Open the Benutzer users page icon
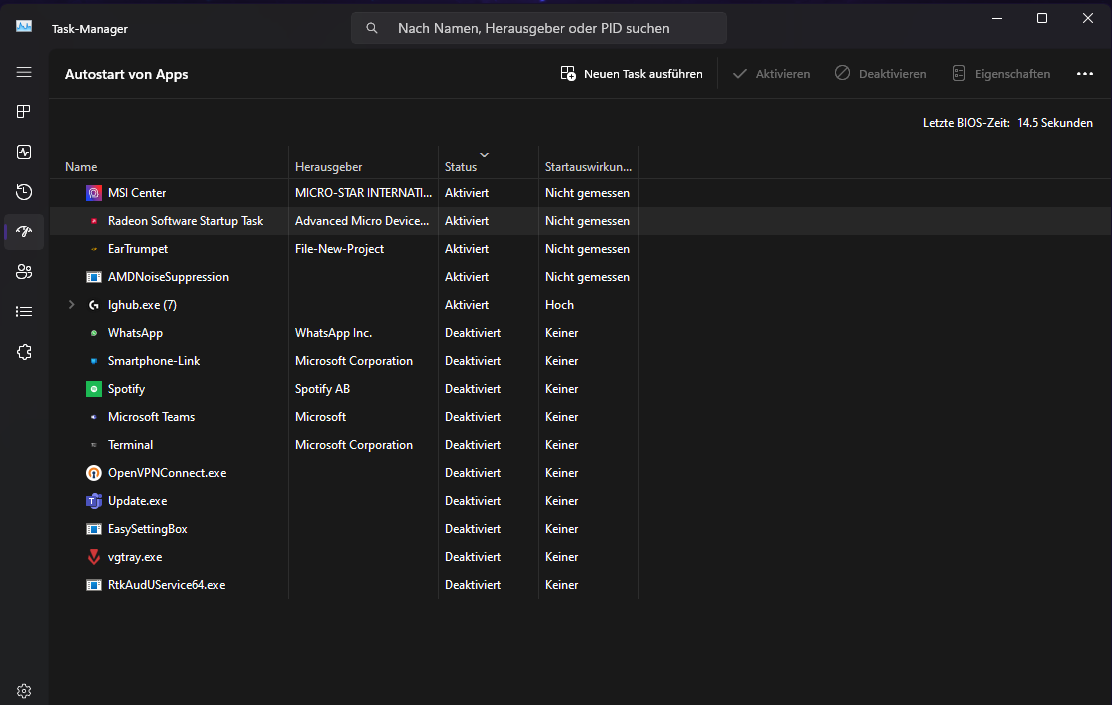Image resolution: width=1112 pixels, height=705 pixels. [x=24, y=272]
